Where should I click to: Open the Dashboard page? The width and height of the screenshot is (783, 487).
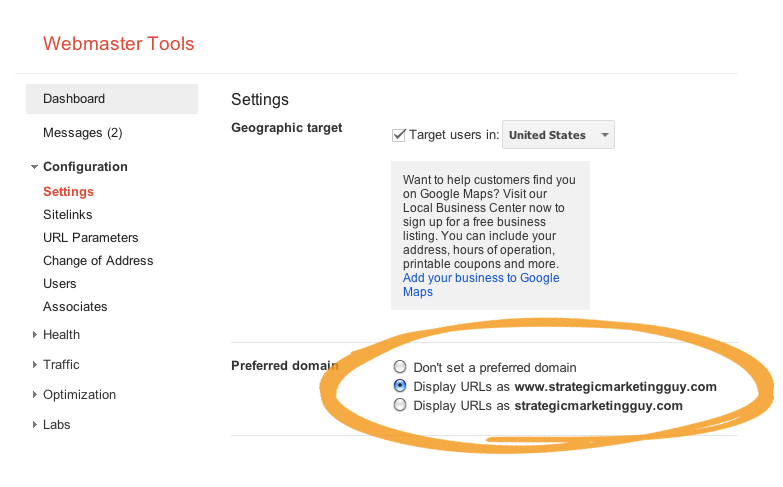point(112,99)
